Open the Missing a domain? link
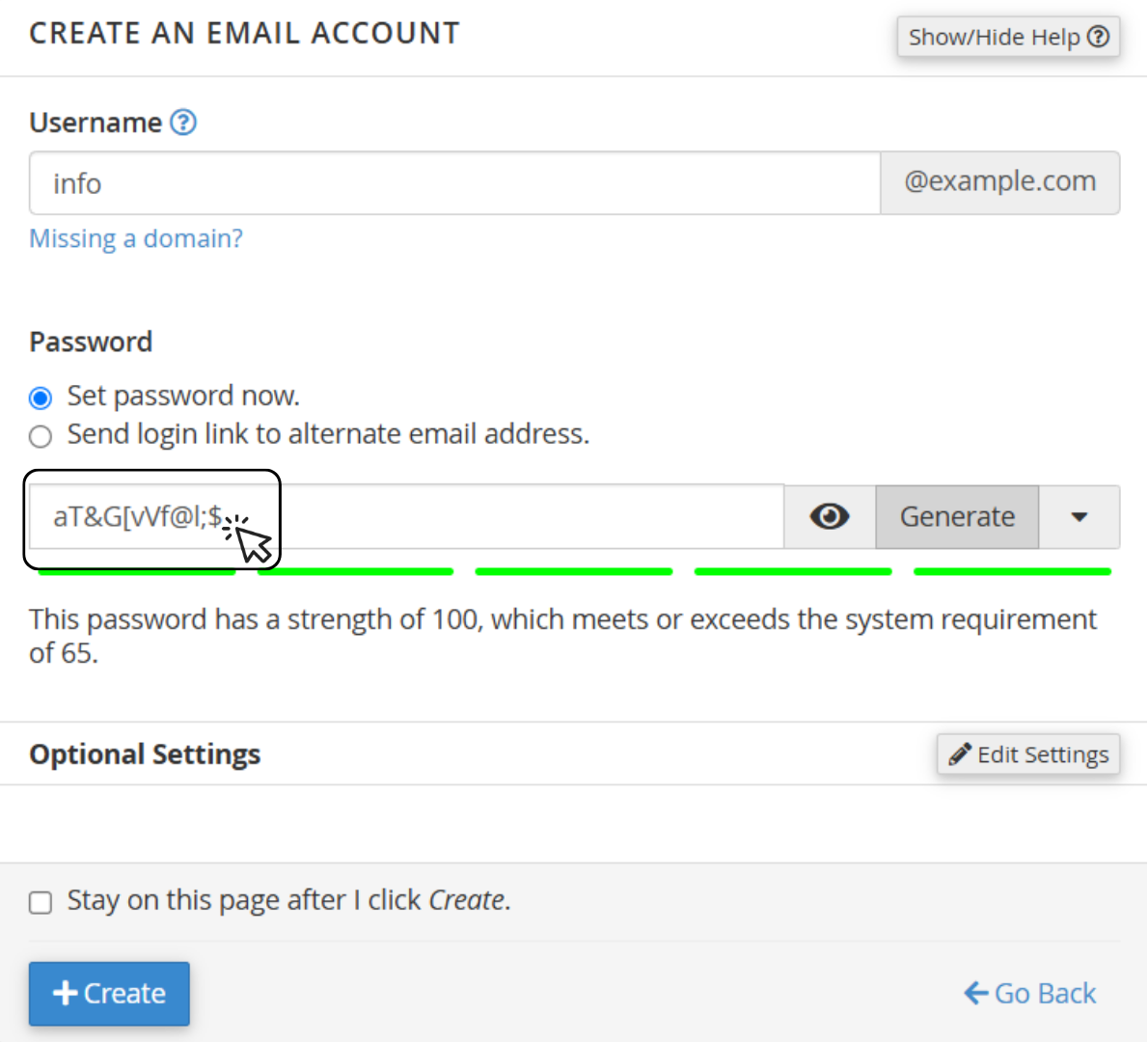The width and height of the screenshot is (1148, 1042). (136, 238)
